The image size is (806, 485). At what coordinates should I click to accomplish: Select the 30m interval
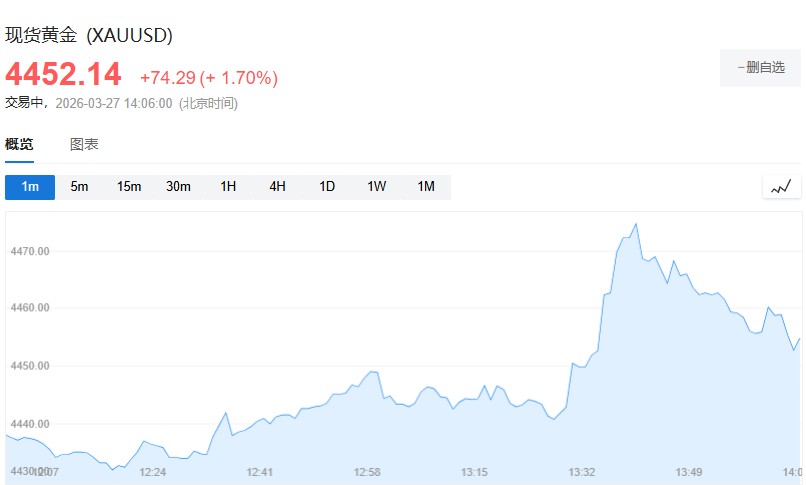point(178,187)
